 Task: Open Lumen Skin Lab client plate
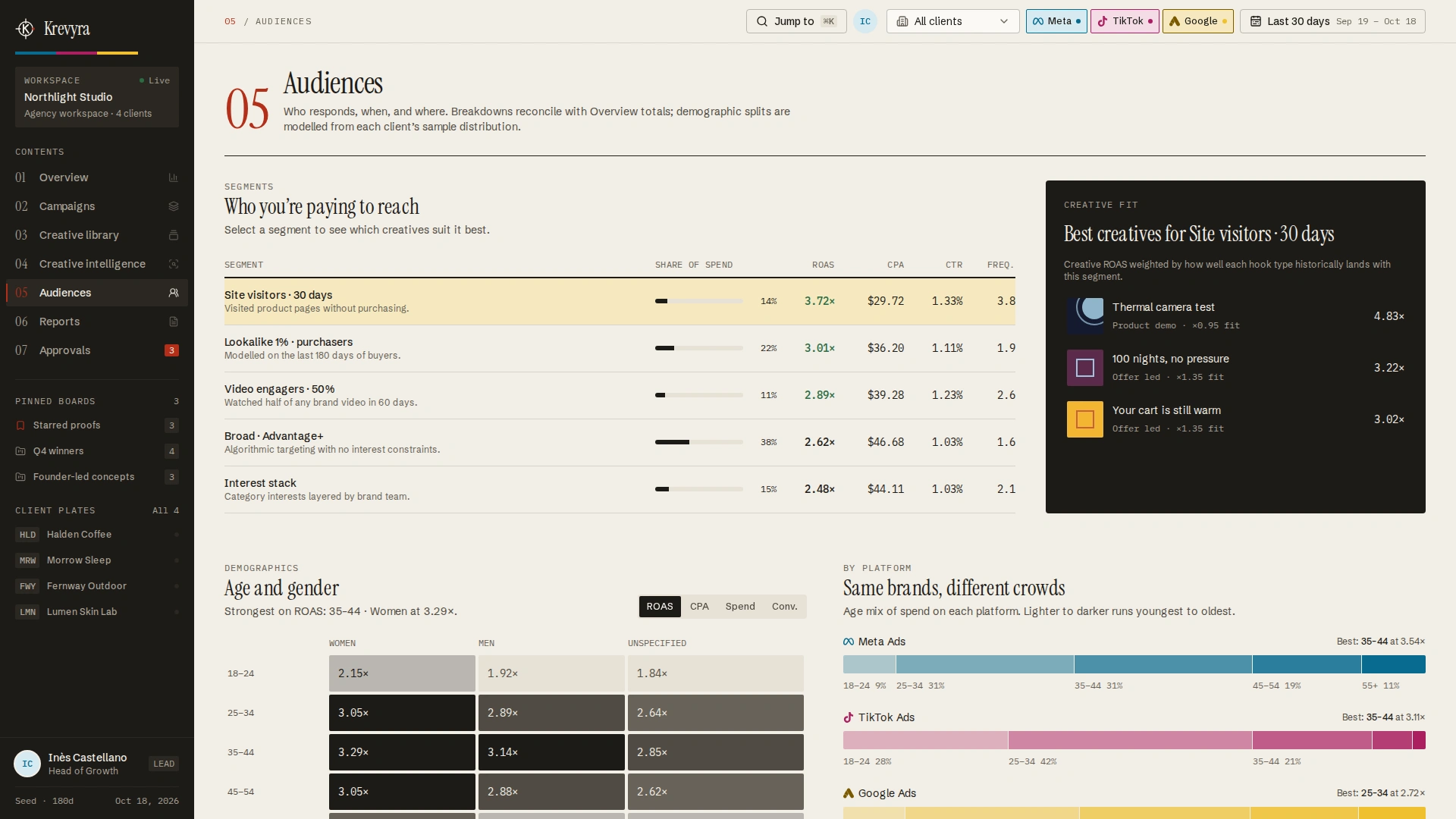pos(97,612)
